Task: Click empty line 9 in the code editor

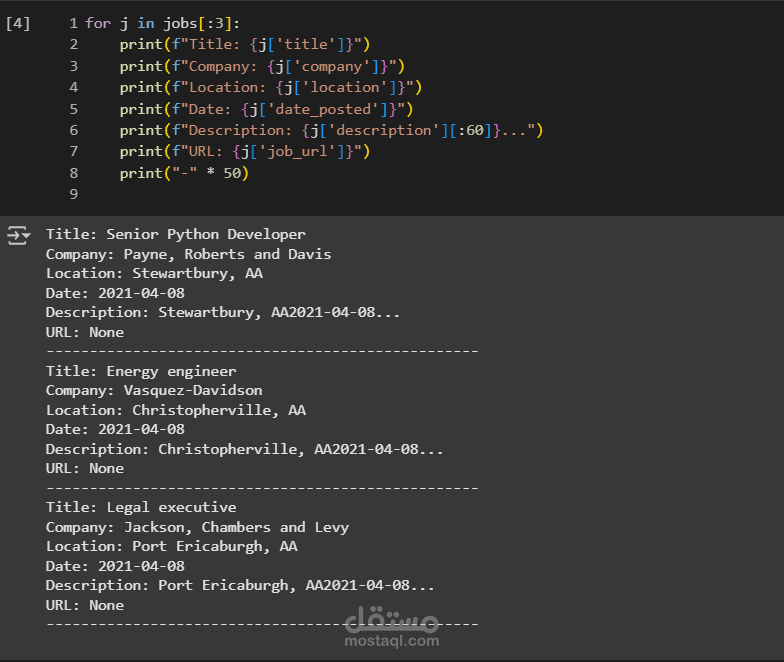Action: [x=300, y=194]
